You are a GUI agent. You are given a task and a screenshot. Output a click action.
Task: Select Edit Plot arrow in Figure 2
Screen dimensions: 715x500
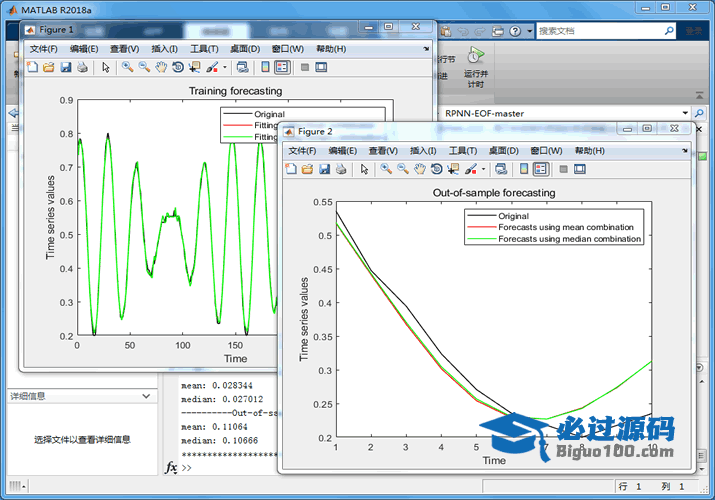tap(364, 169)
